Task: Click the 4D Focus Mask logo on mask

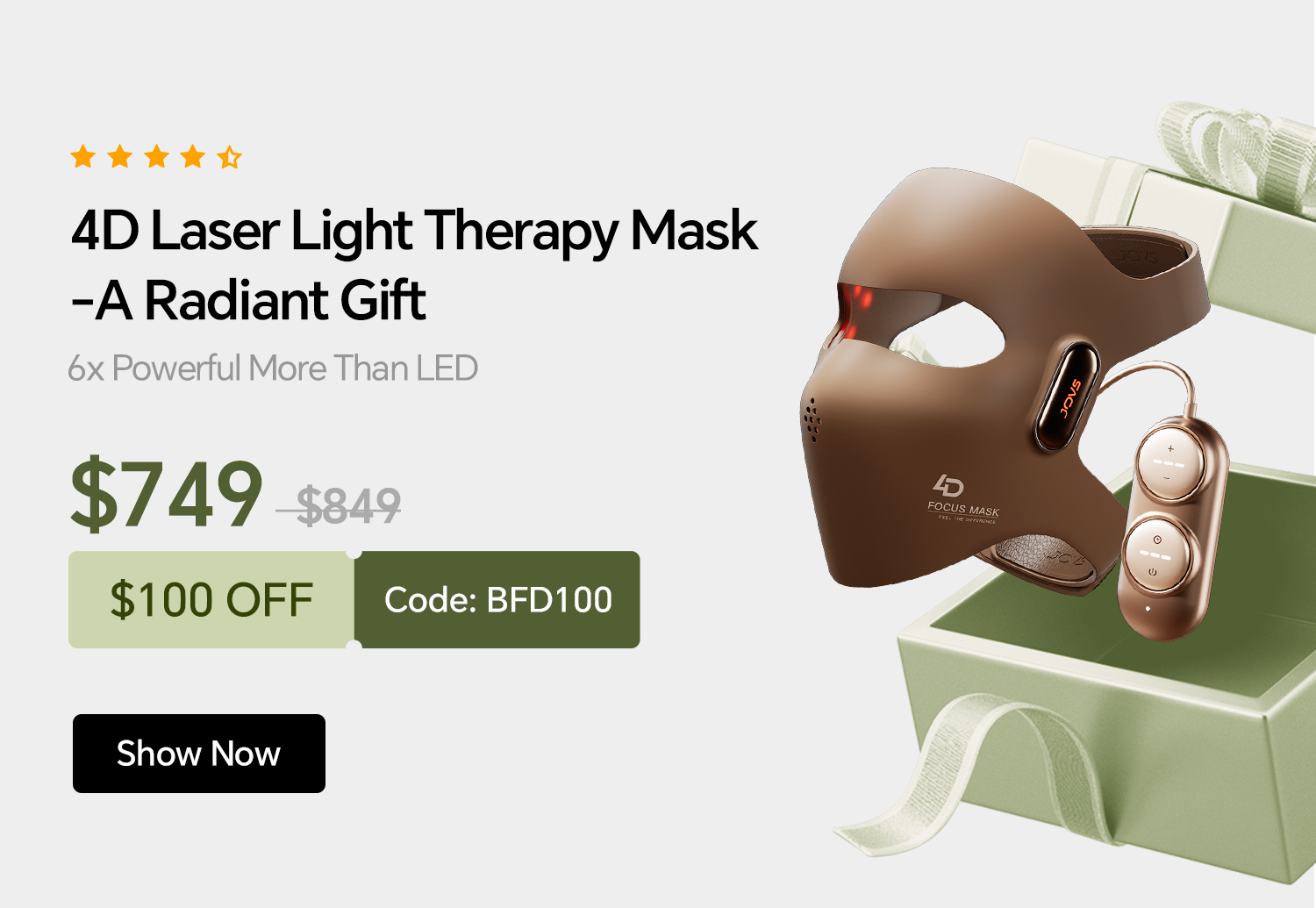Action: point(963,497)
